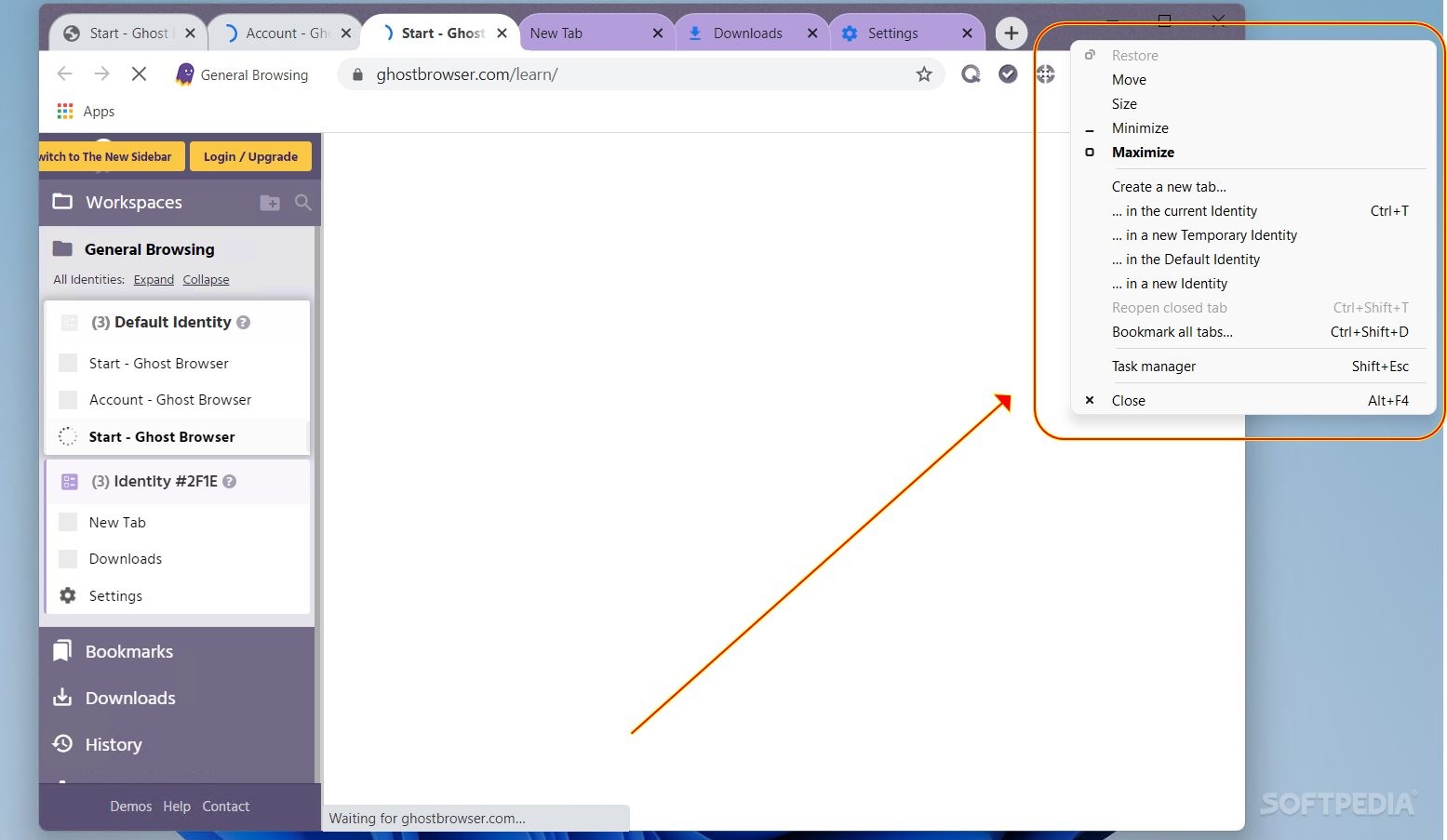The width and height of the screenshot is (1447, 840).
Task: Click the History clock icon in sidebar
Action: (x=62, y=744)
